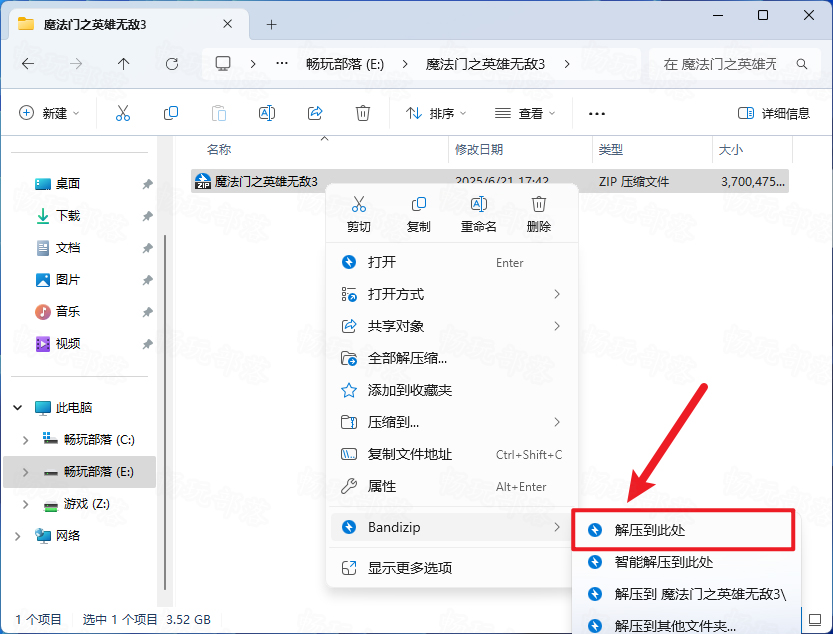Click the 畅玩部落 (E:) breadcrumb
Image resolution: width=833 pixels, height=634 pixels.
pos(345,64)
